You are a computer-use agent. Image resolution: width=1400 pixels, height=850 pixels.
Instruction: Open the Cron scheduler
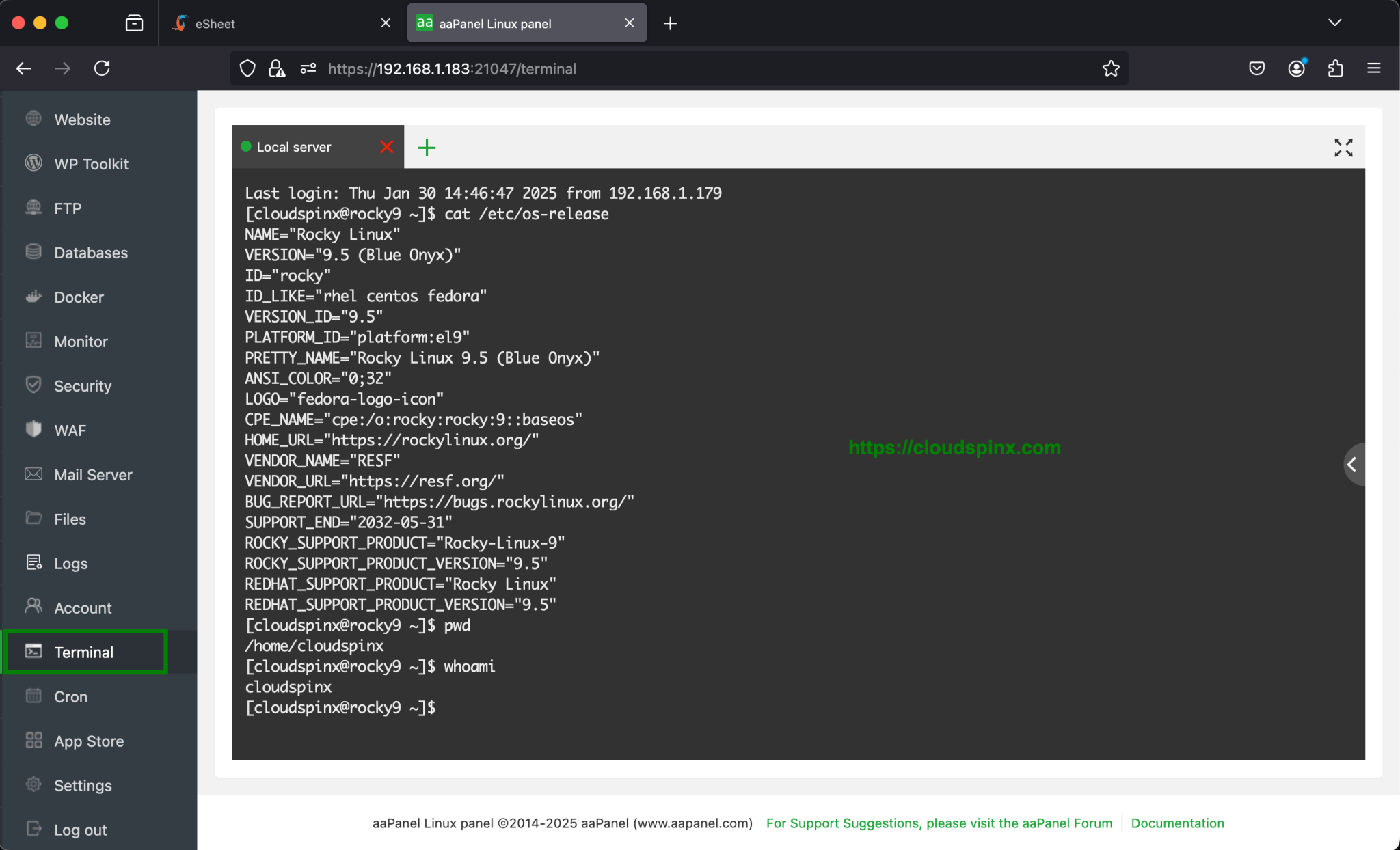tap(71, 696)
